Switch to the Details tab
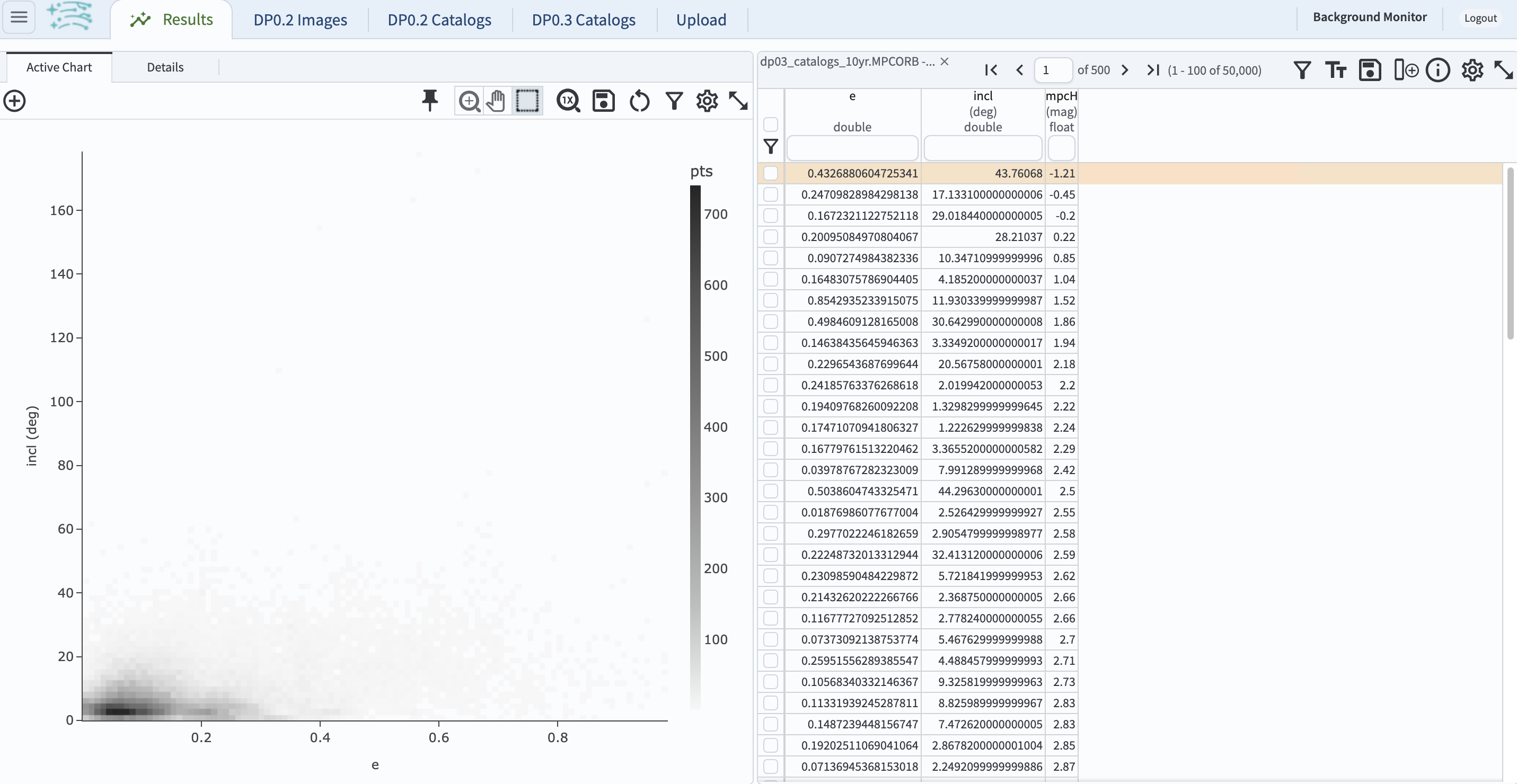 [165, 67]
